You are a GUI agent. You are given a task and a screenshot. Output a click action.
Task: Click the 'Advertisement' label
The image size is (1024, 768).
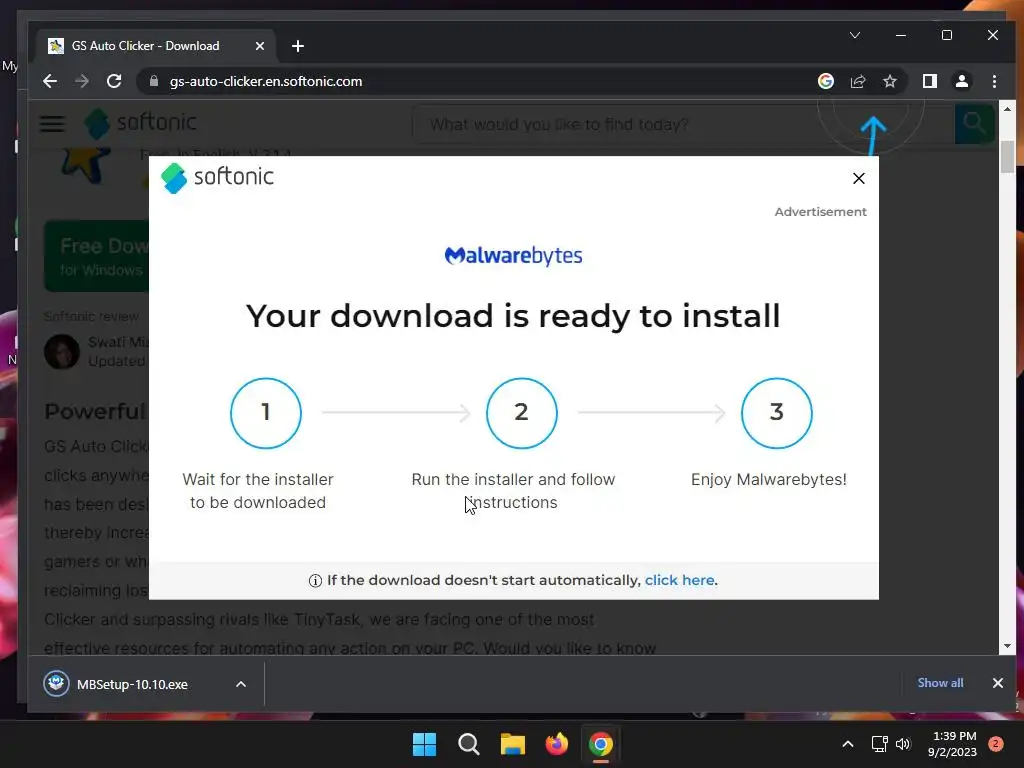820,212
